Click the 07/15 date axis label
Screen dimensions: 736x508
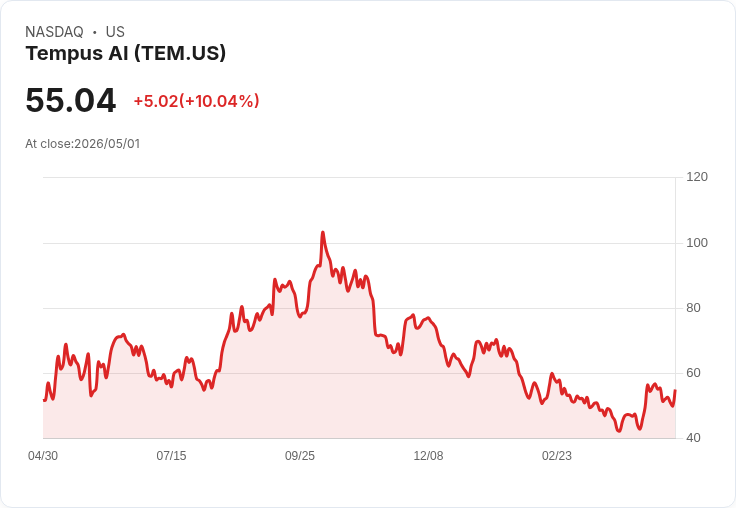[x=171, y=456]
